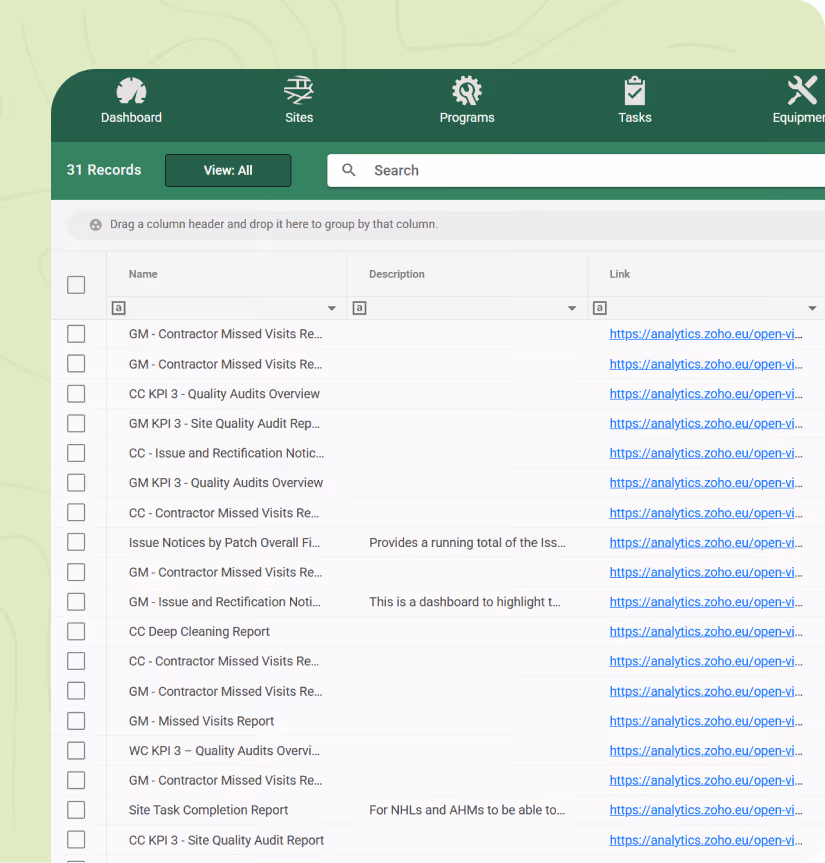Tick checkbox for CC KPI 3 - Site Quality Audit Report

(76, 840)
